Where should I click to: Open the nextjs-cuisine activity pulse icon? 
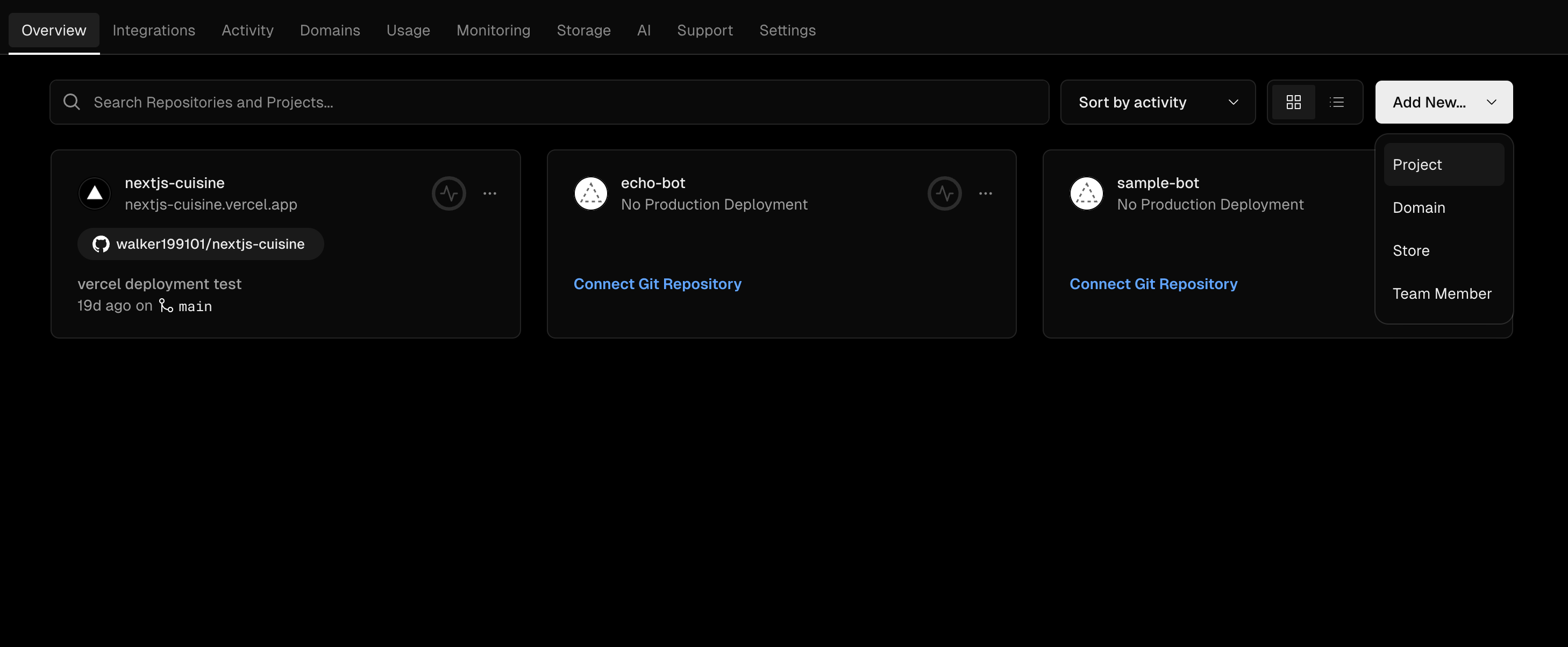point(449,193)
